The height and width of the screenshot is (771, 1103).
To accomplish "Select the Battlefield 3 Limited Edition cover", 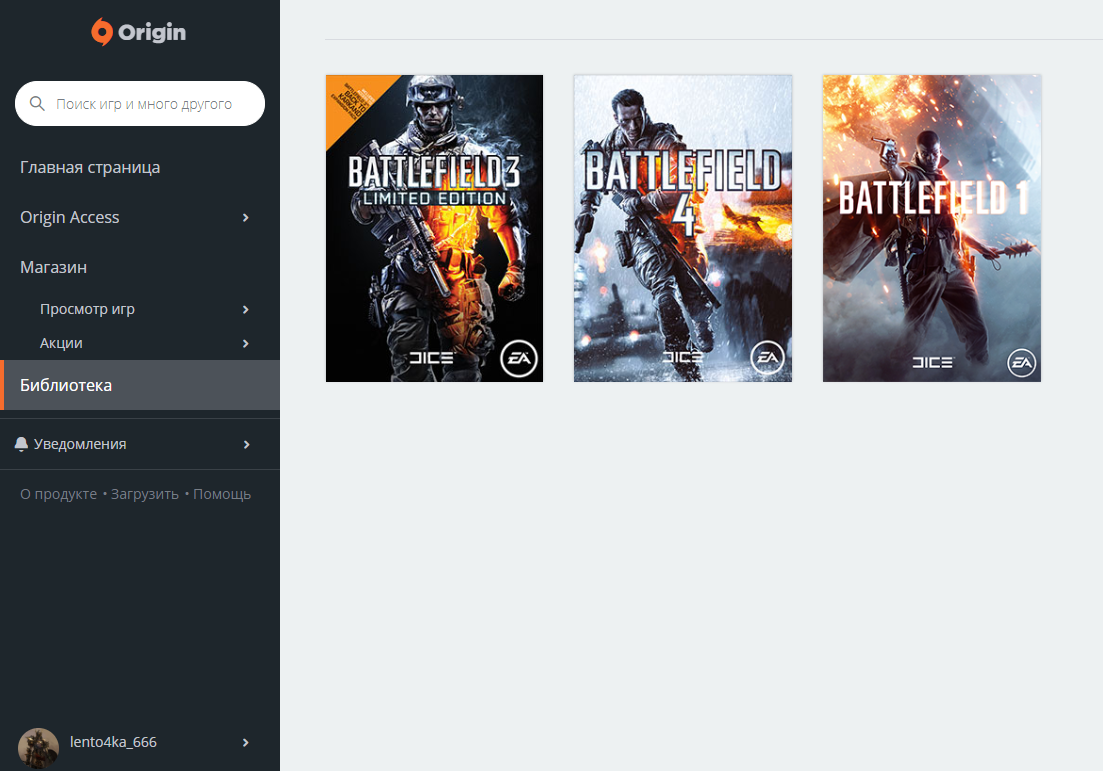I will pyautogui.click(x=434, y=229).
